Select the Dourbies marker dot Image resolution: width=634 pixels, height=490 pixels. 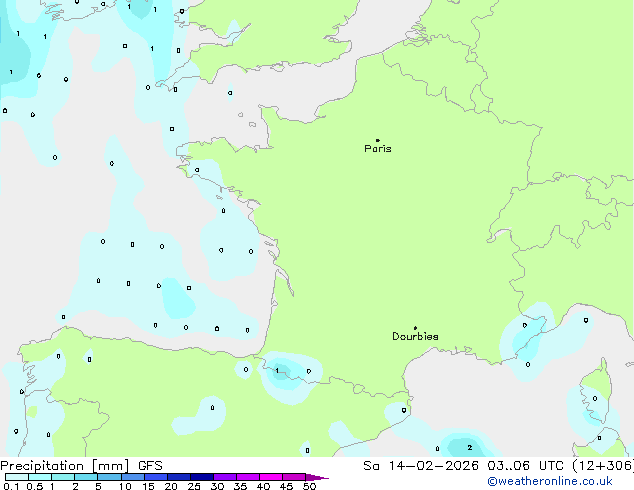(415, 328)
